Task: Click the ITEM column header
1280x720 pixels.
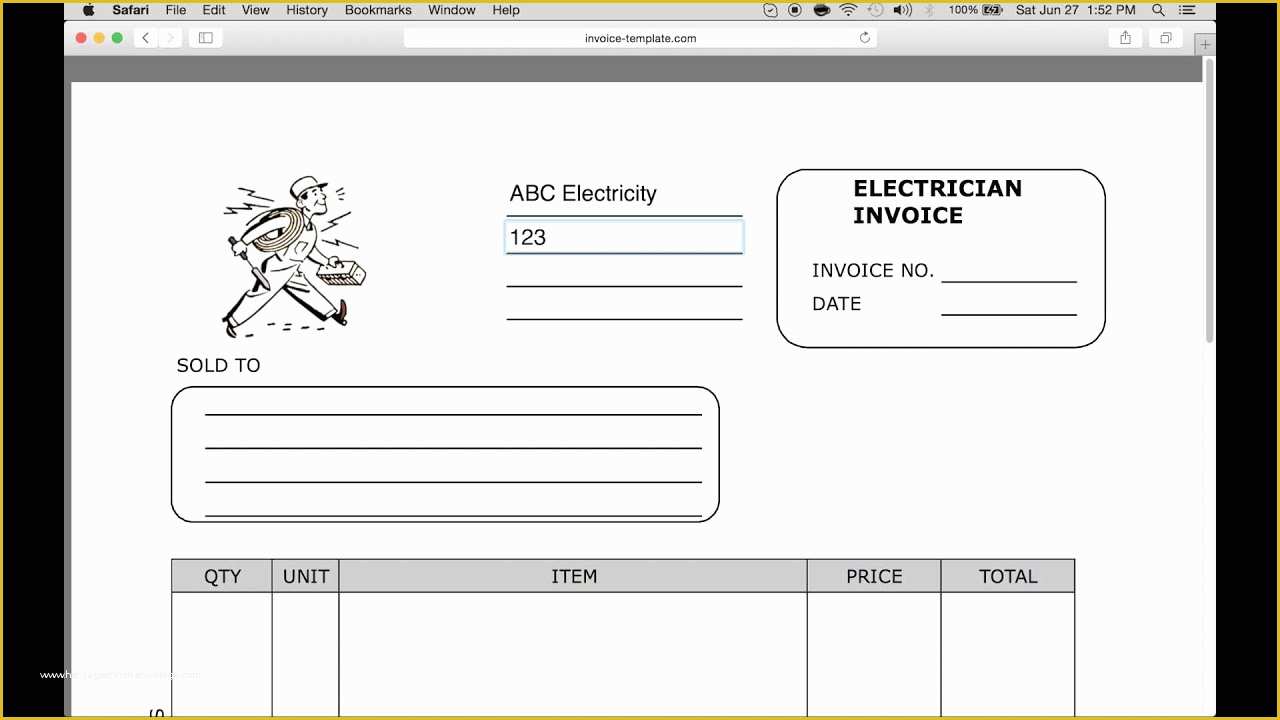Action: pos(574,576)
